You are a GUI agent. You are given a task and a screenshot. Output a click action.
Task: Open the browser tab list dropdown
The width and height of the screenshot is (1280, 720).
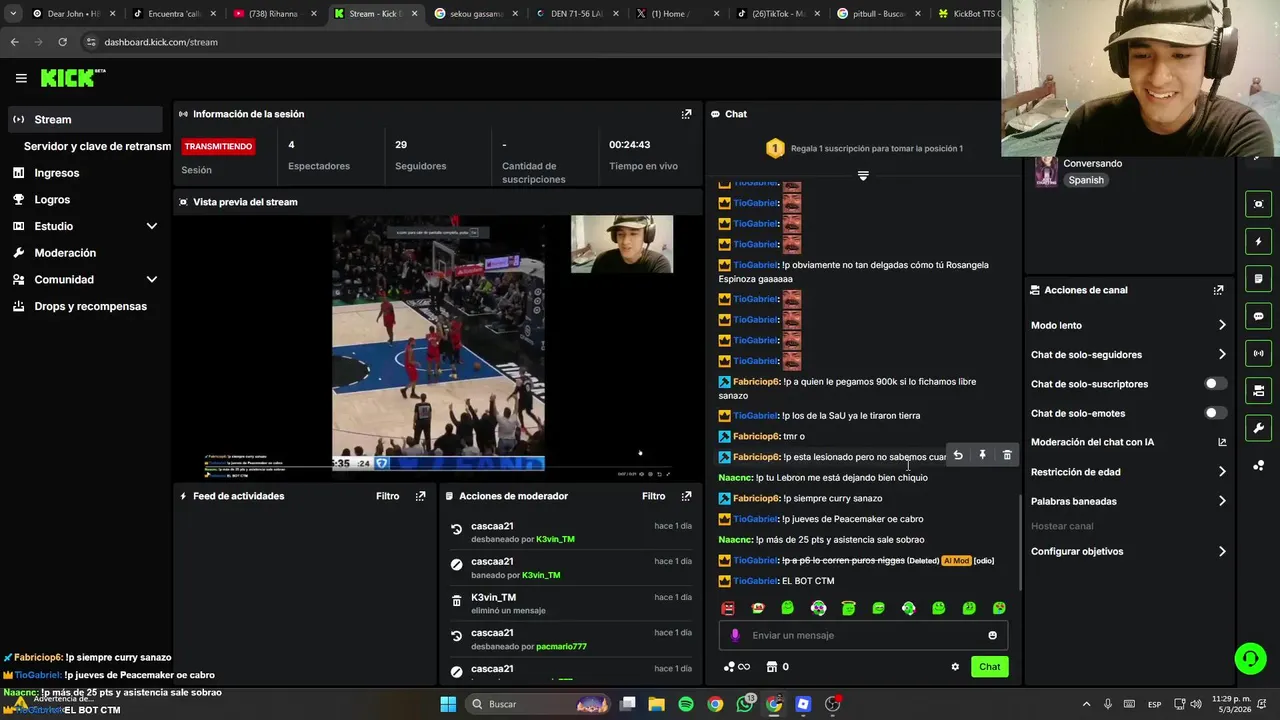tap(13, 14)
